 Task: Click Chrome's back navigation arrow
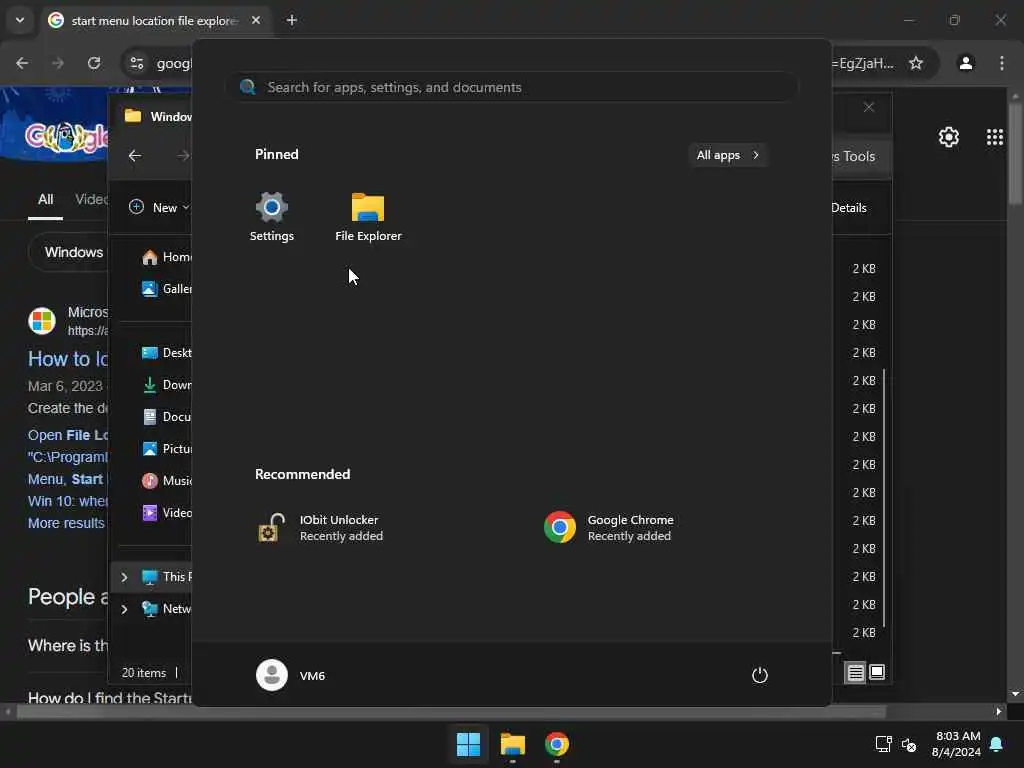[x=22, y=63]
